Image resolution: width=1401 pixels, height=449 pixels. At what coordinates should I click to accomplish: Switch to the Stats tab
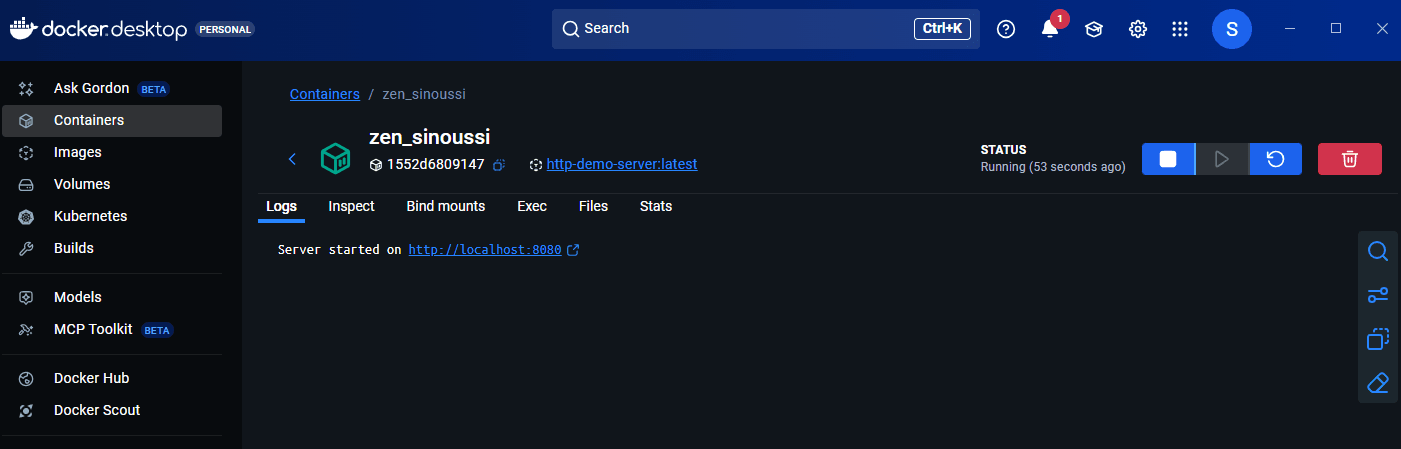click(655, 206)
